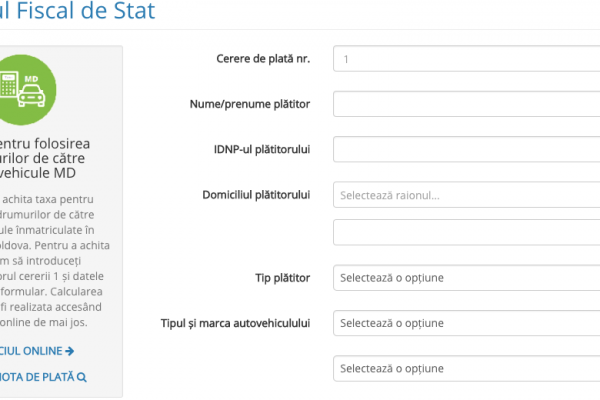Click the Nume/prenume plătitor label
600x400 pixels.
(250, 104)
